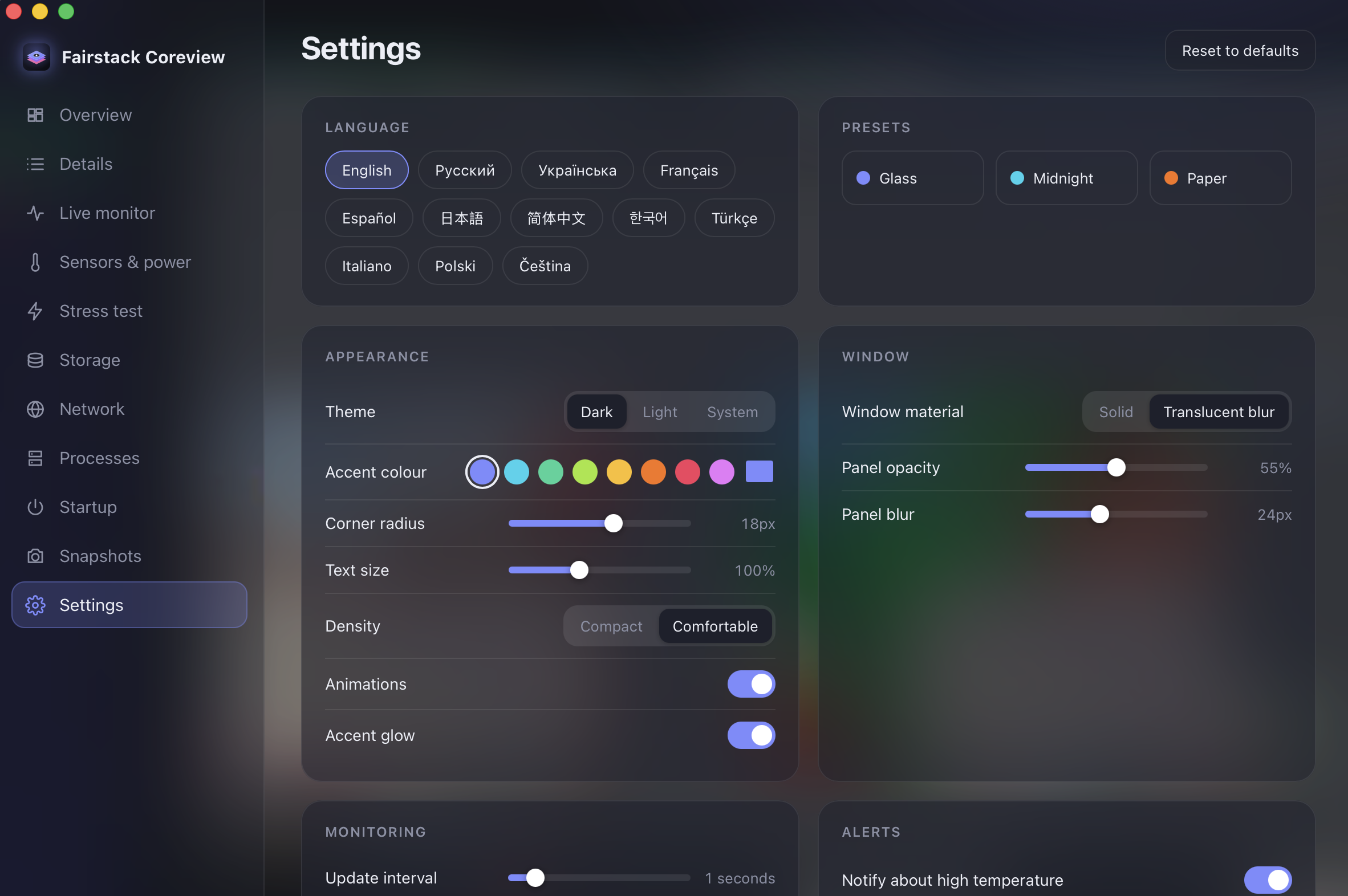This screenshot has width=1348, height=896.
Task: Apply the Midnight preset
Action: coord(1066,178)
